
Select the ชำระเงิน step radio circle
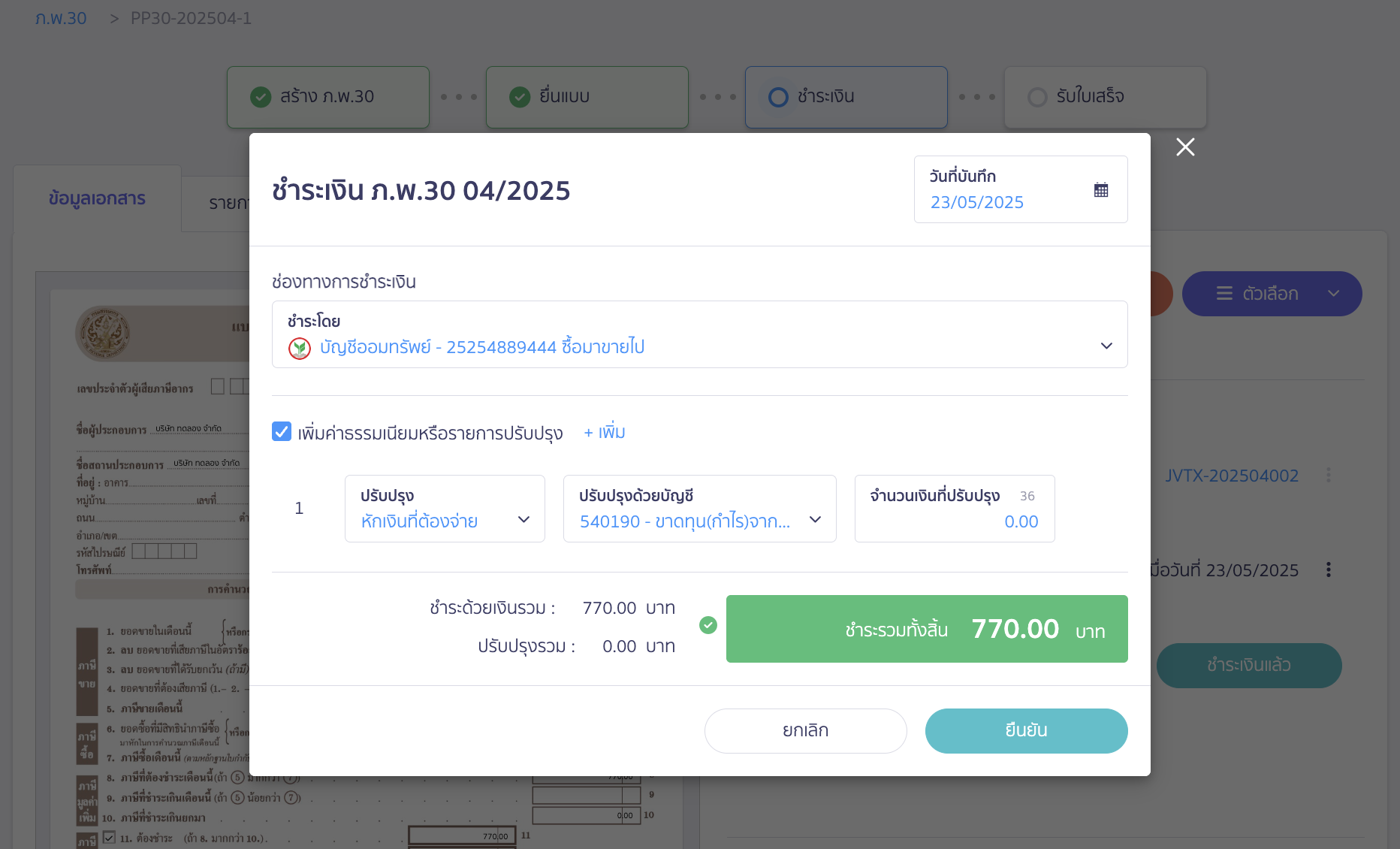pos(778,97)
